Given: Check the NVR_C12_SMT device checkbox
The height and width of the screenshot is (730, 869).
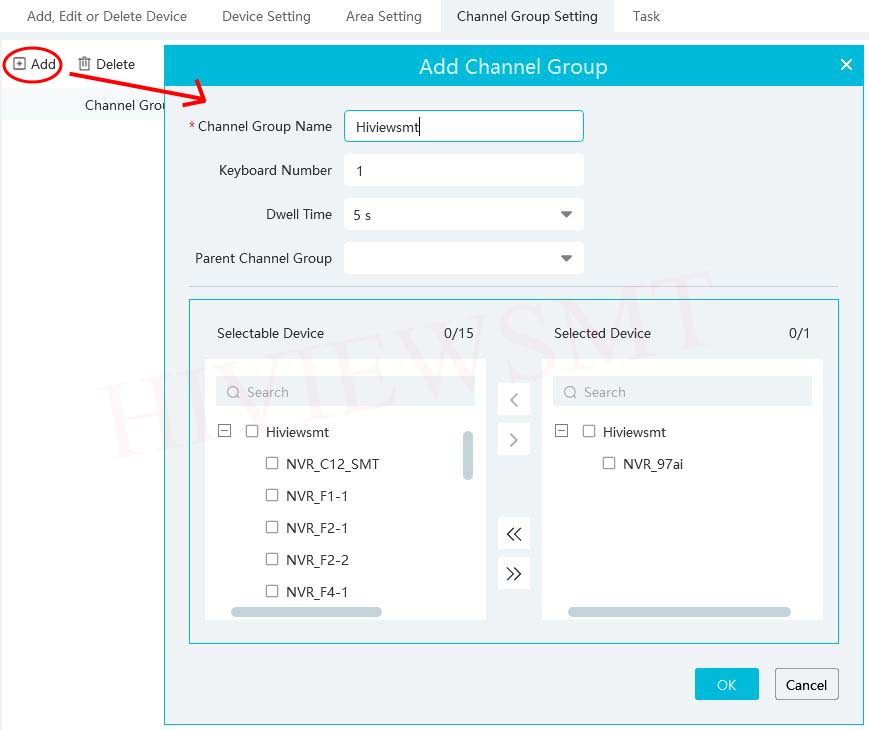Looking at the screenshot, I should (x=272, y=464).
